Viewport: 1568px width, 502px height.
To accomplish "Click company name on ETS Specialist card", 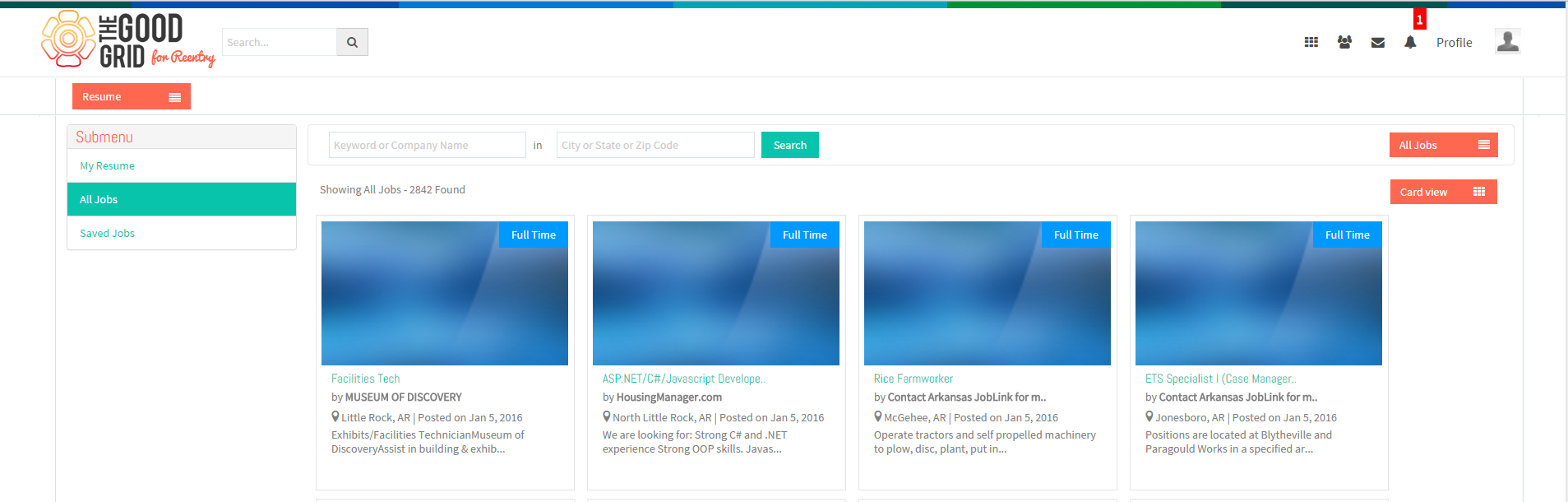I will click(x=1238, y=397).
